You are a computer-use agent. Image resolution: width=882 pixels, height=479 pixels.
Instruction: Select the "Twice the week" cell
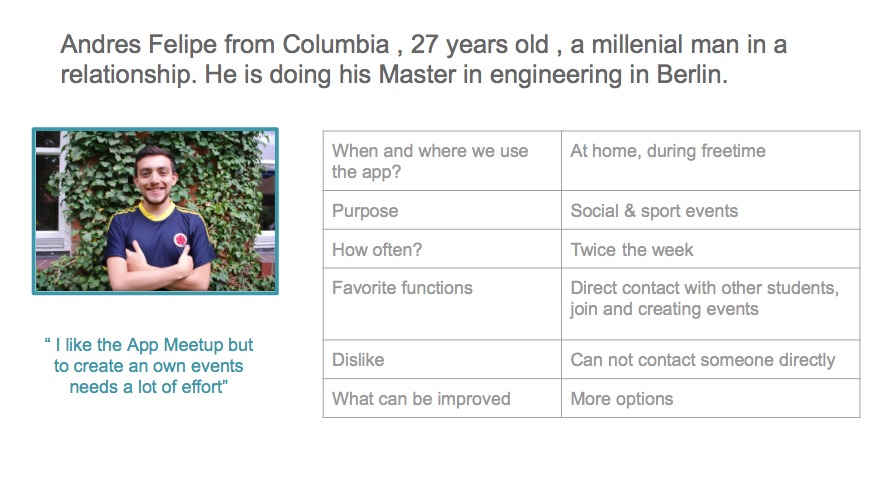(709, 250)
